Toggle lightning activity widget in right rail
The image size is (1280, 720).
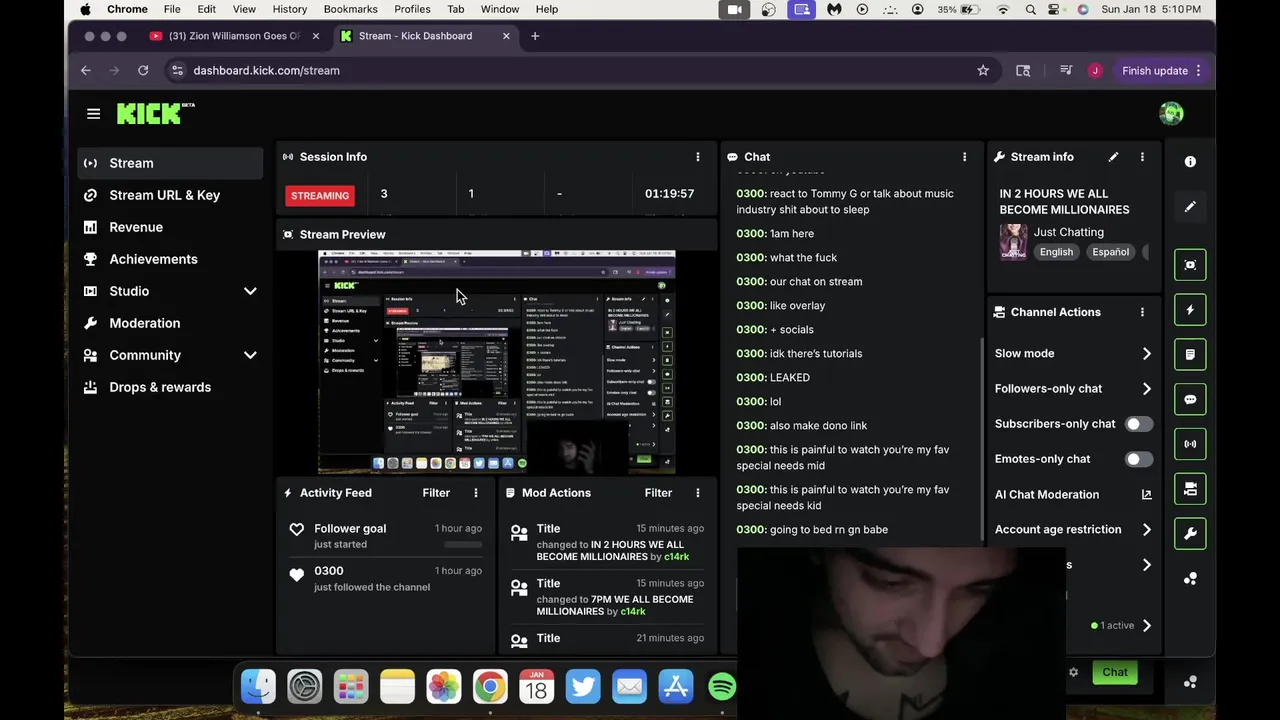pos(1190,310)
